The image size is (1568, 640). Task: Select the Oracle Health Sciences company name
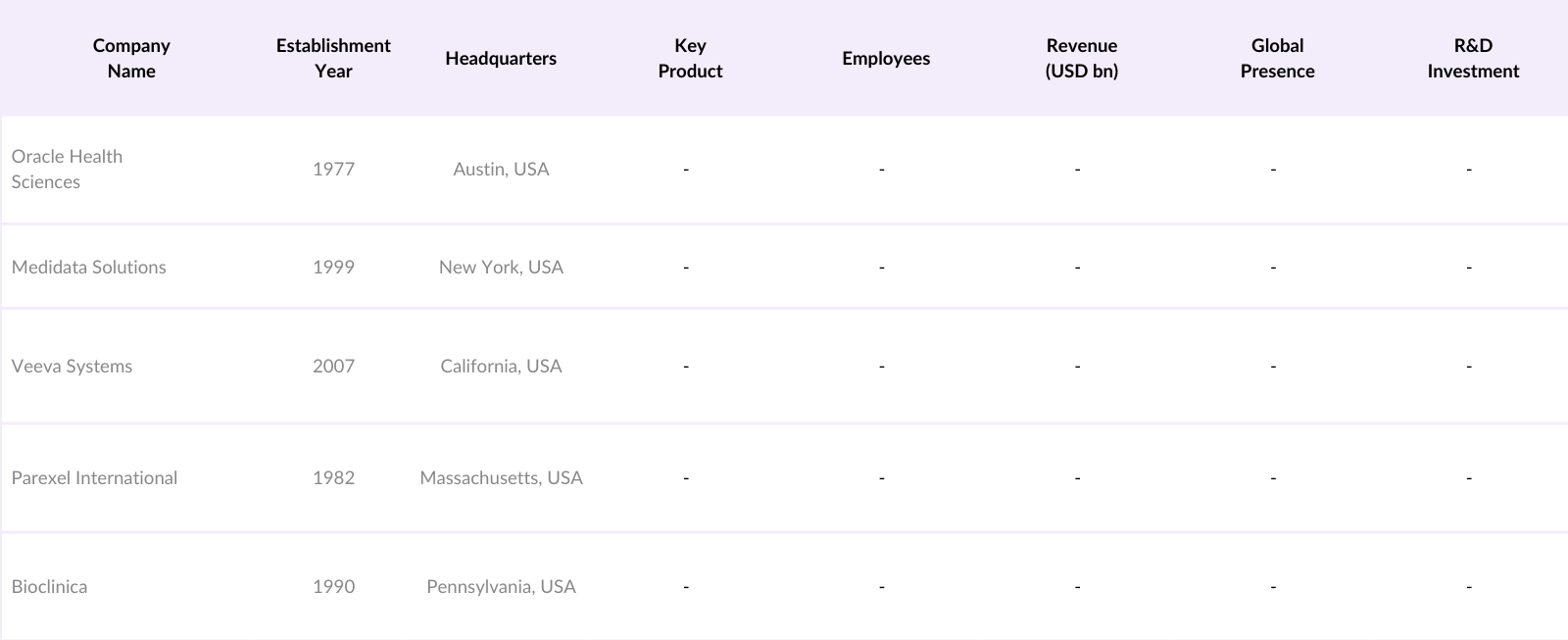pyautogui.click(x=67, y=169)
